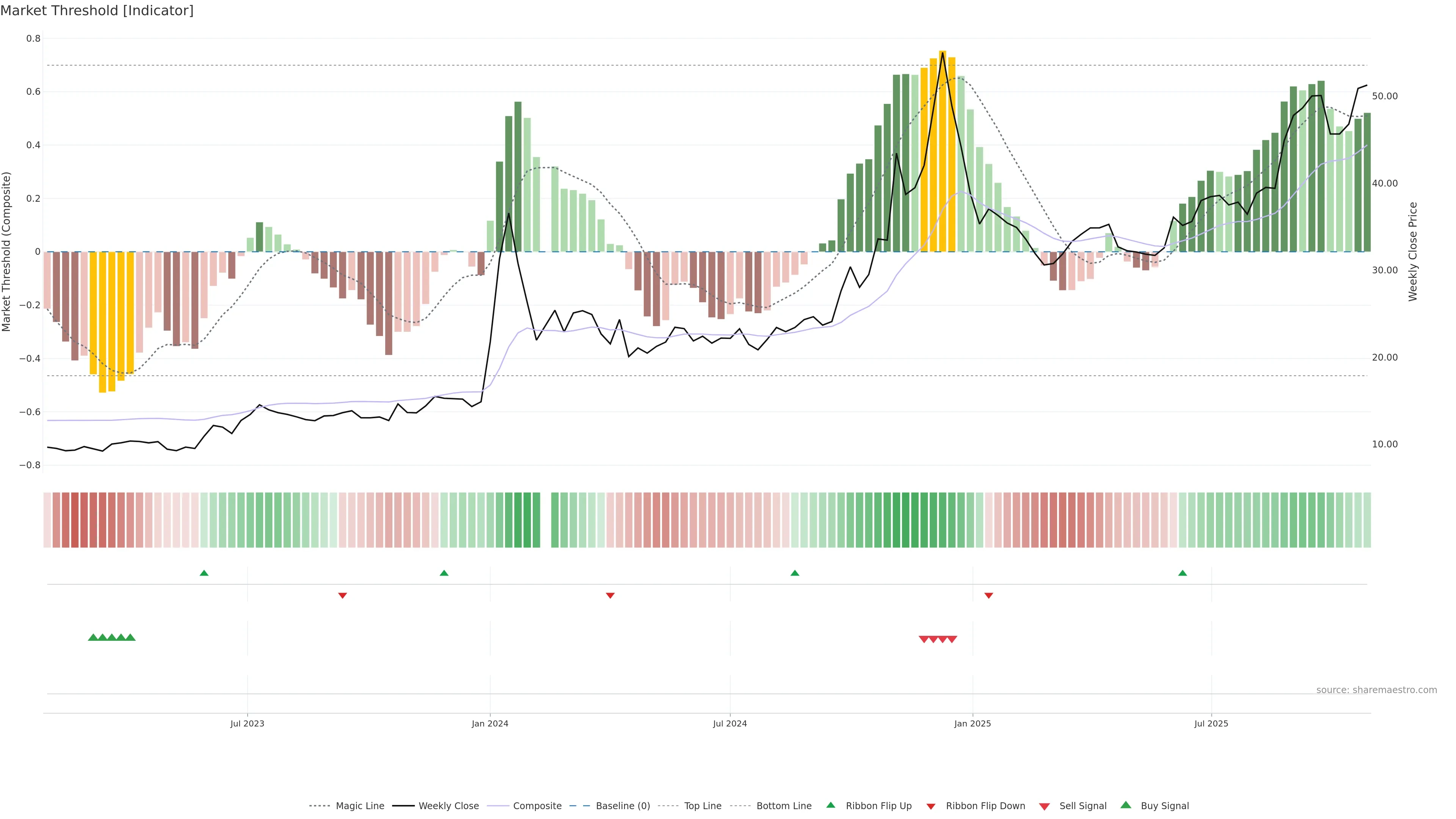1456x819 pixels.
Task: Click Ribbon Flip Up marker nearest Jul 2025
Action: [1183, 573]
